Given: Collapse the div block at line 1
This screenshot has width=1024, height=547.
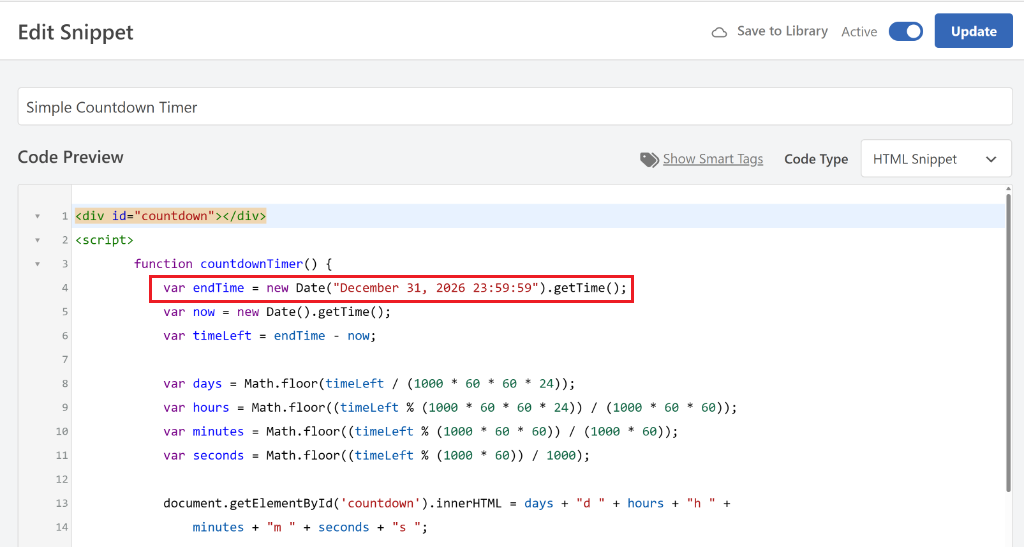Looking at the screenshot, I should coord(37,216).
